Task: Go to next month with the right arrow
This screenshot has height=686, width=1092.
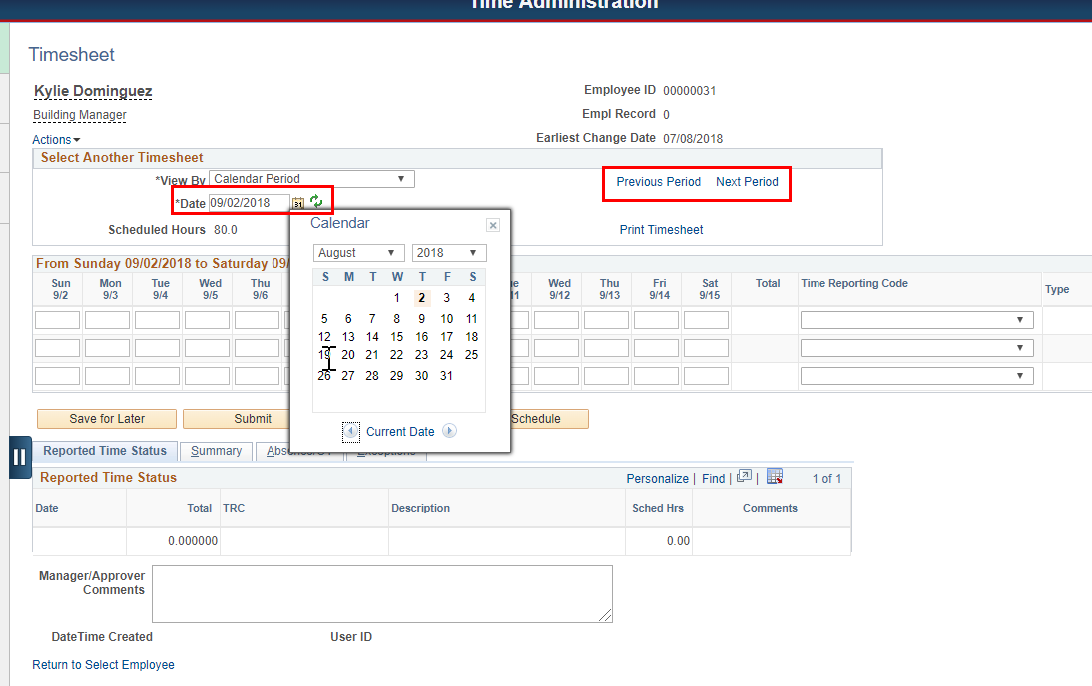Action: 450,431
